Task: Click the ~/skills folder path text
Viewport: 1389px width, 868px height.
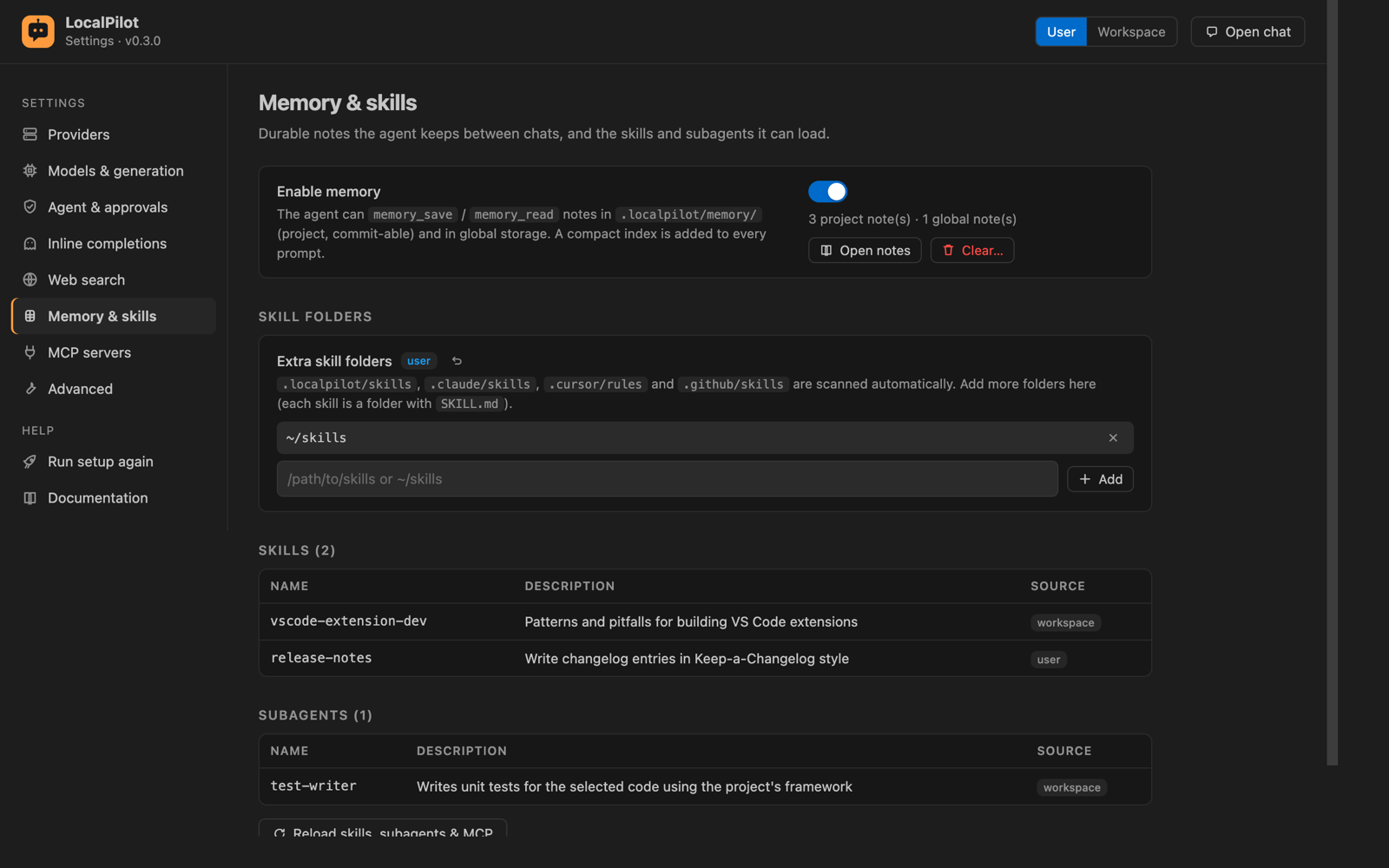Action: tap(316, 438)
